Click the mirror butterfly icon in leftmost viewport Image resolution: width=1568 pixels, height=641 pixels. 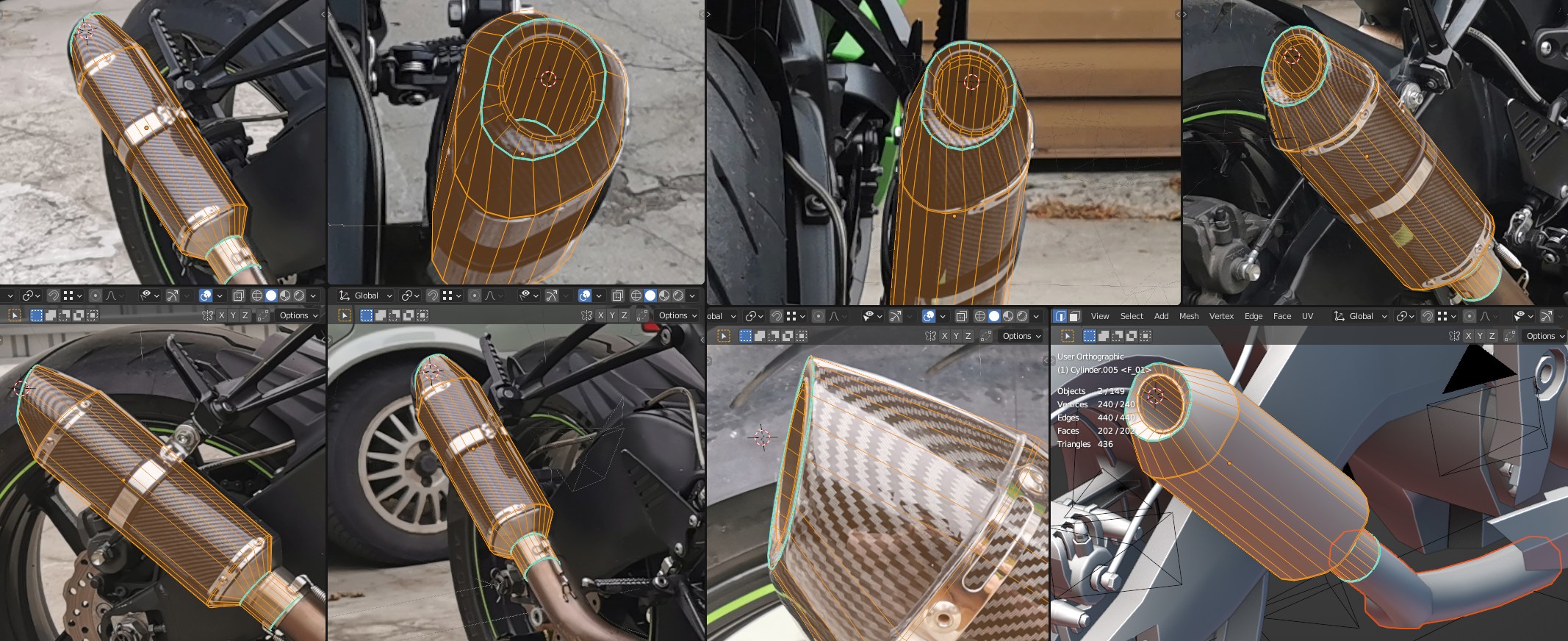(208, 315)
